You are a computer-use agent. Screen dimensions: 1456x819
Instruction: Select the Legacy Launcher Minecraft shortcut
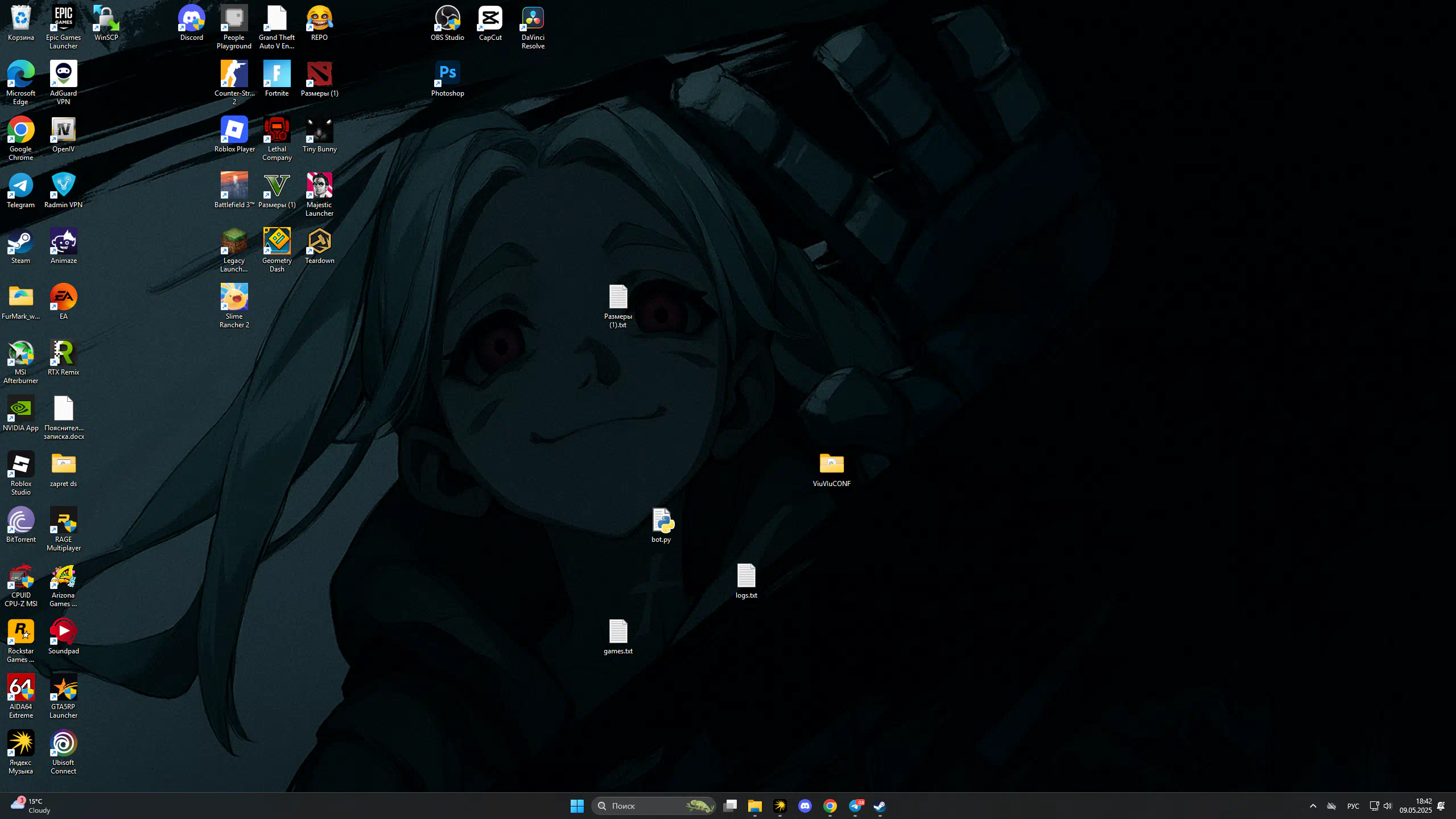(234, 250)
